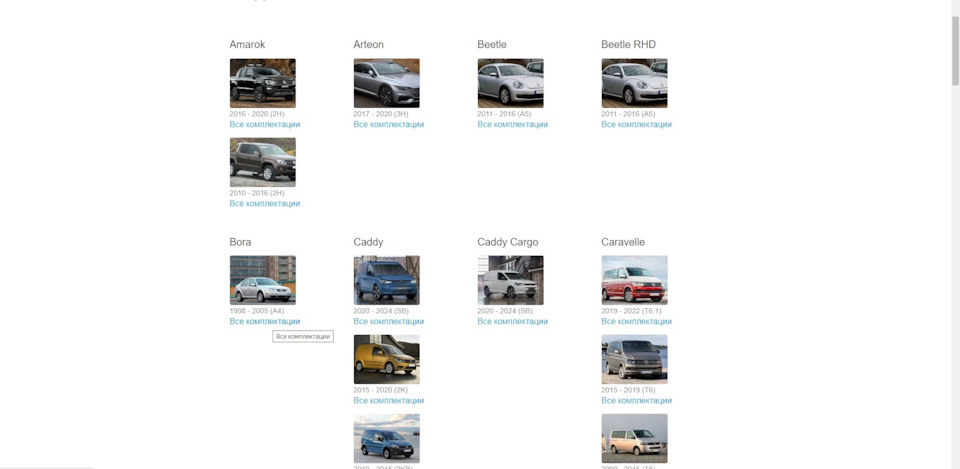Click the "Caddy Cargo" model heading
Screen dimensions: 960x469
508,242
